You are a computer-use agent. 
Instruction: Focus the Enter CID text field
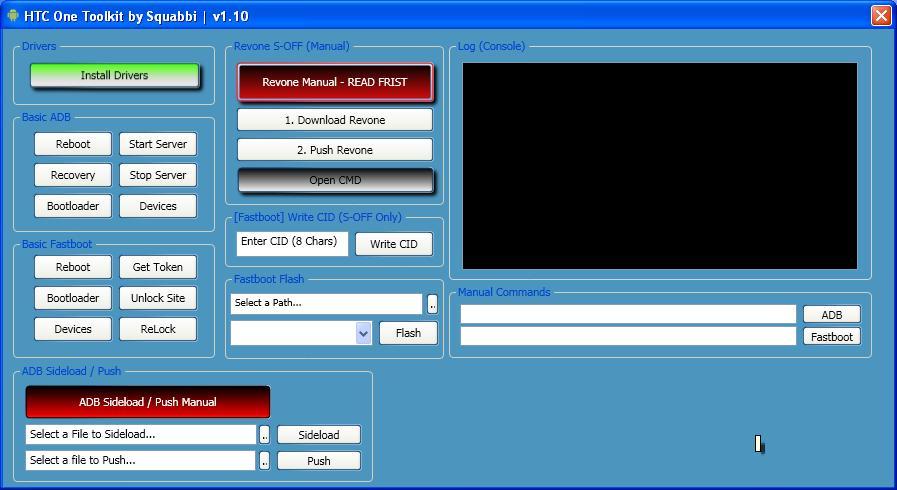[x=292, y=242]
